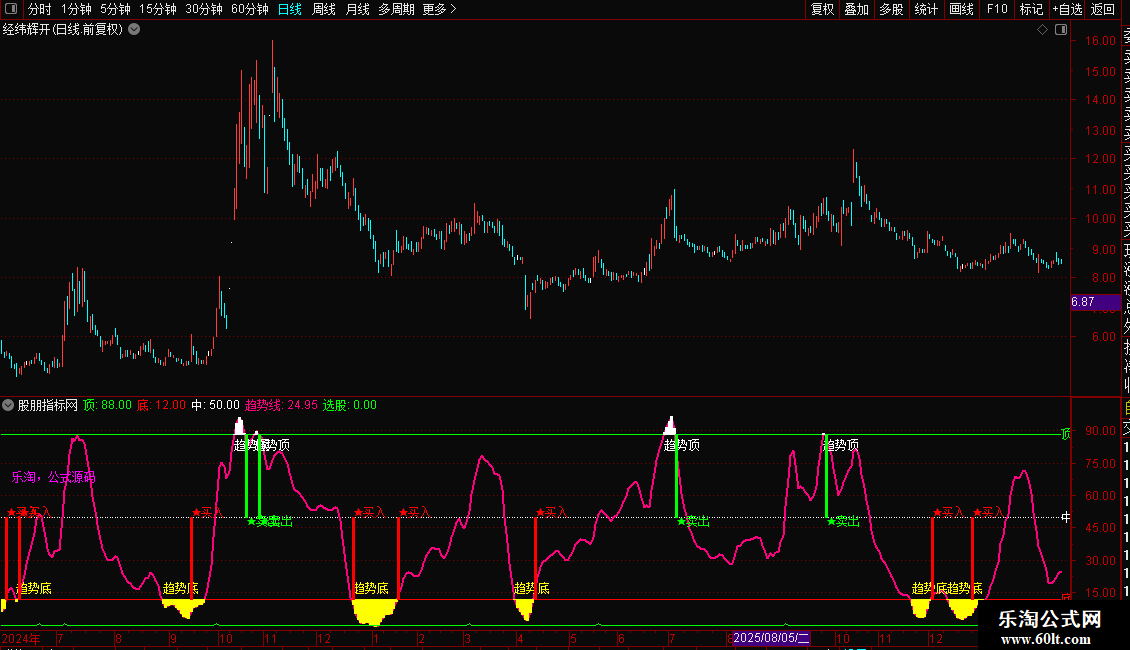Screen dimensions: 1130x650
Task: Toggle the right side panel icon in the chart corner
Action: pyautogui.click(x=1061, y=30)
